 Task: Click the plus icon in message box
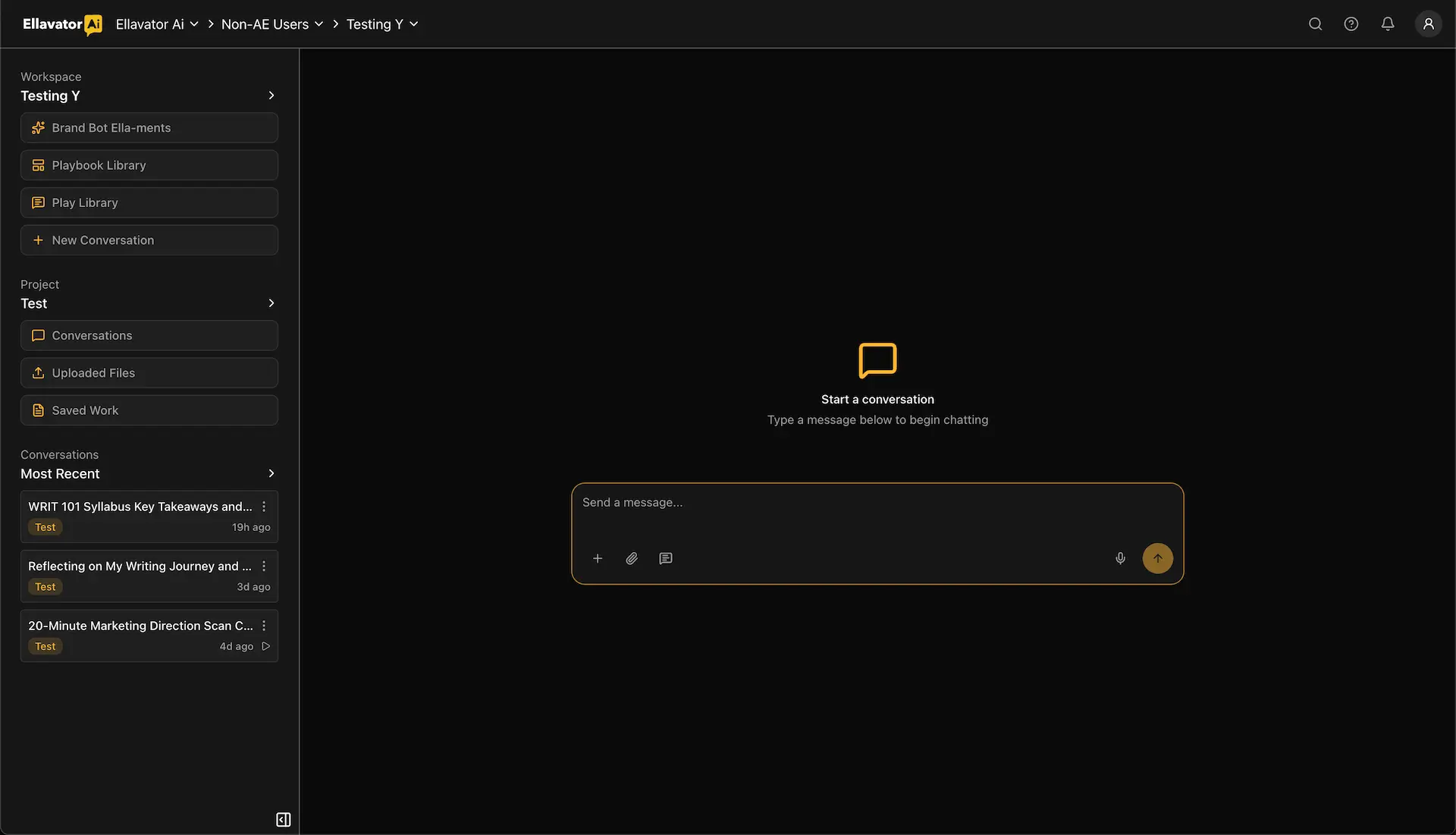coord(598,559)
